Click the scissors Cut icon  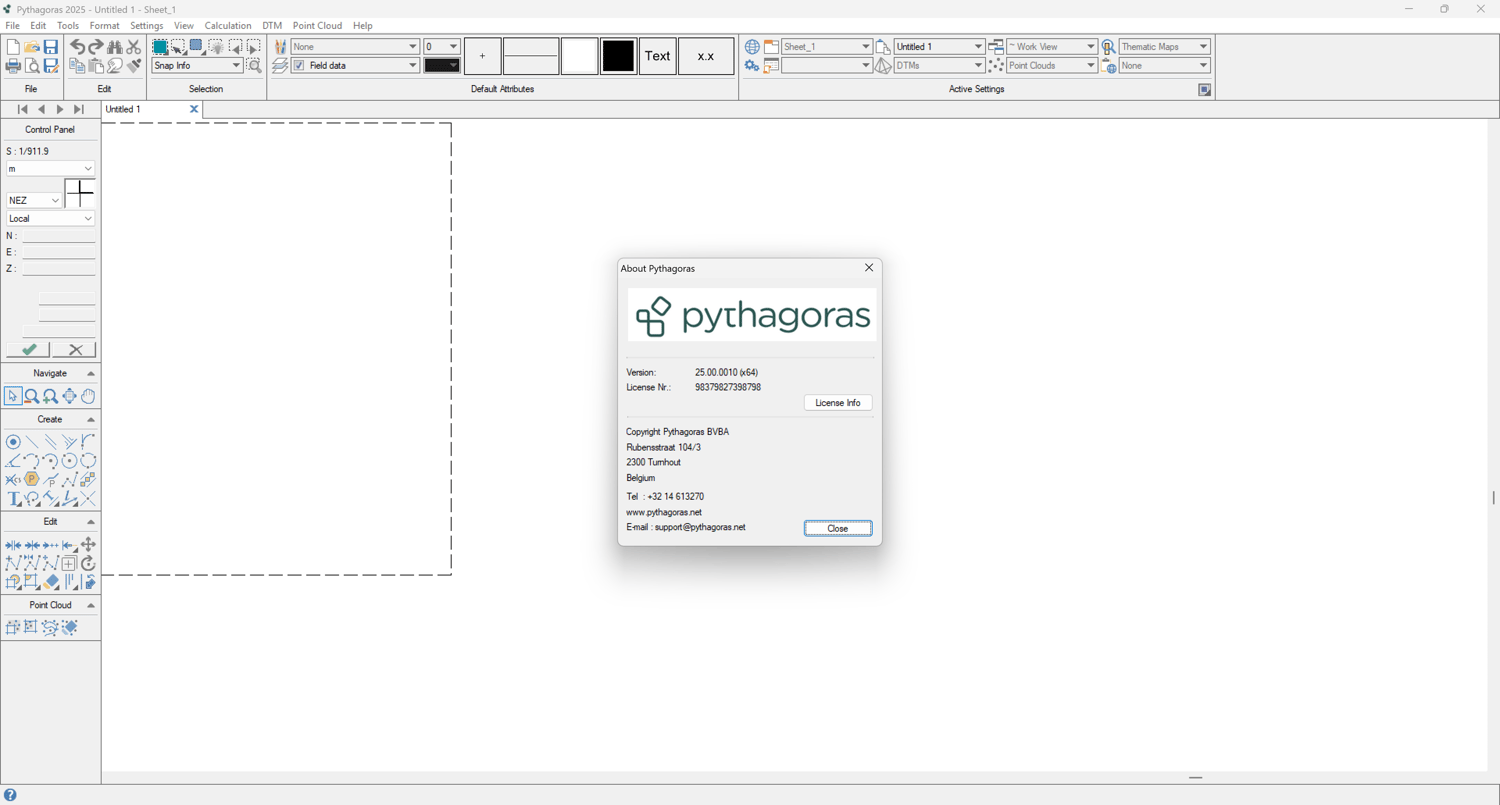coord(134,47)
